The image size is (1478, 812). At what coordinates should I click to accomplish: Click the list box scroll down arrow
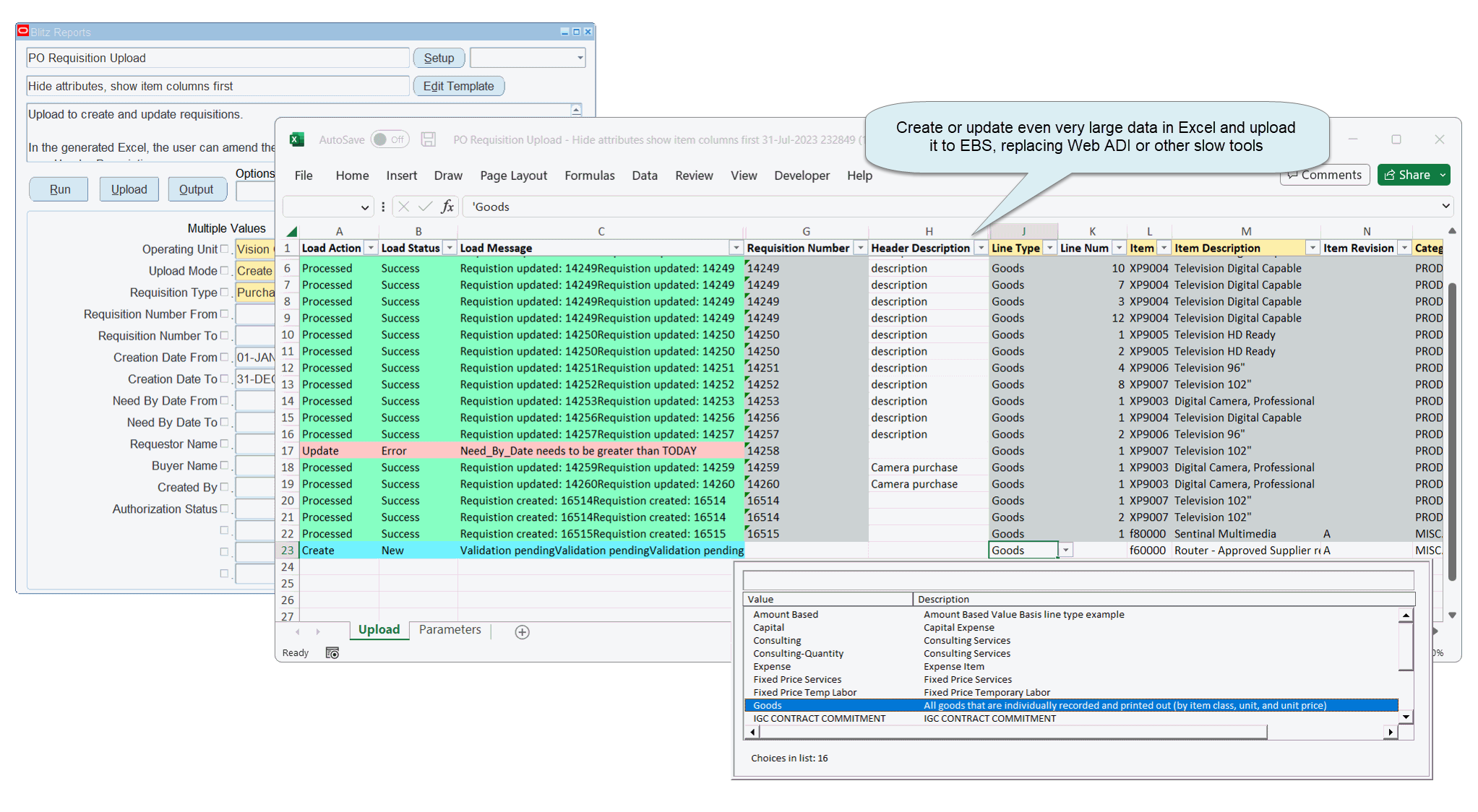(x=1406, y=717)
